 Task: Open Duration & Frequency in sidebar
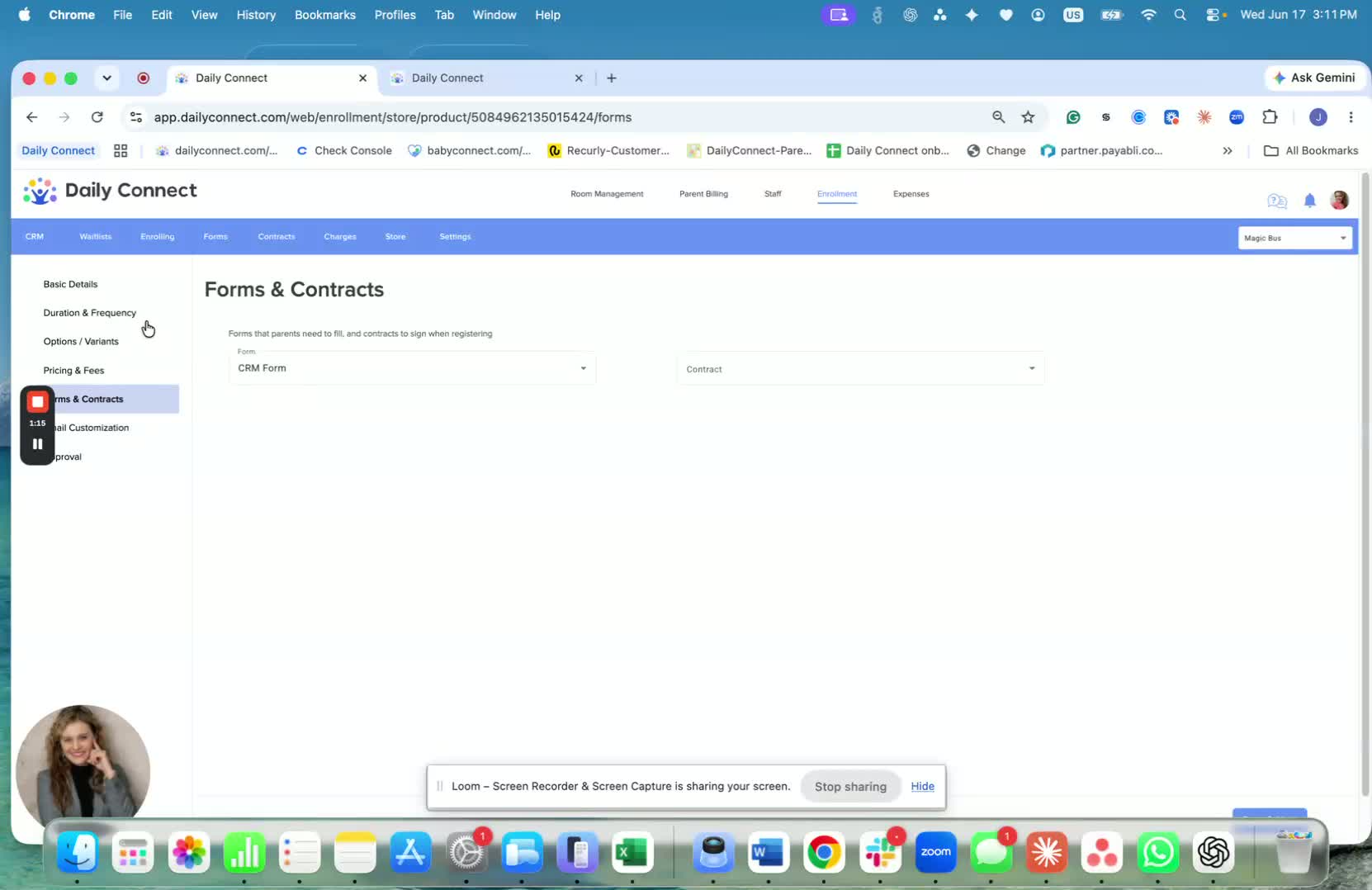pyautogui.click(x=90, y=313)
